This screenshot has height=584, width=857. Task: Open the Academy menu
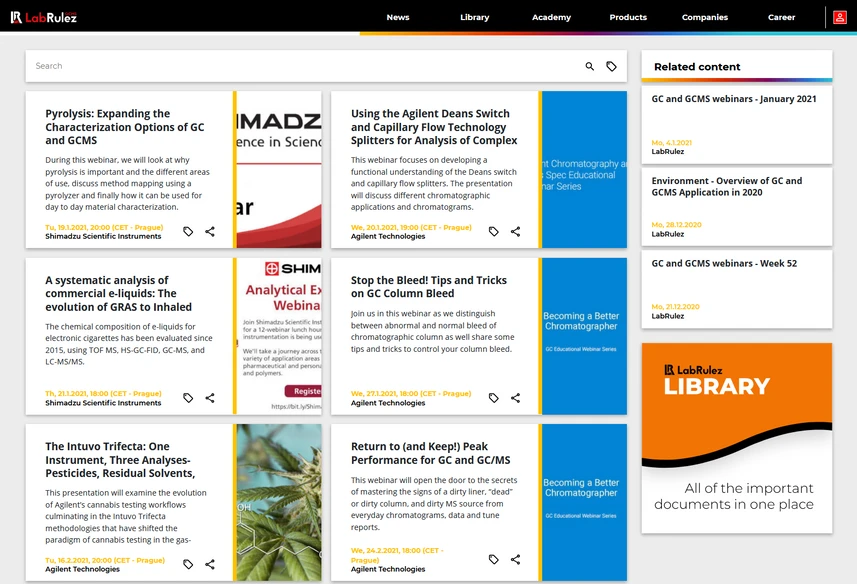pos(551,17)
